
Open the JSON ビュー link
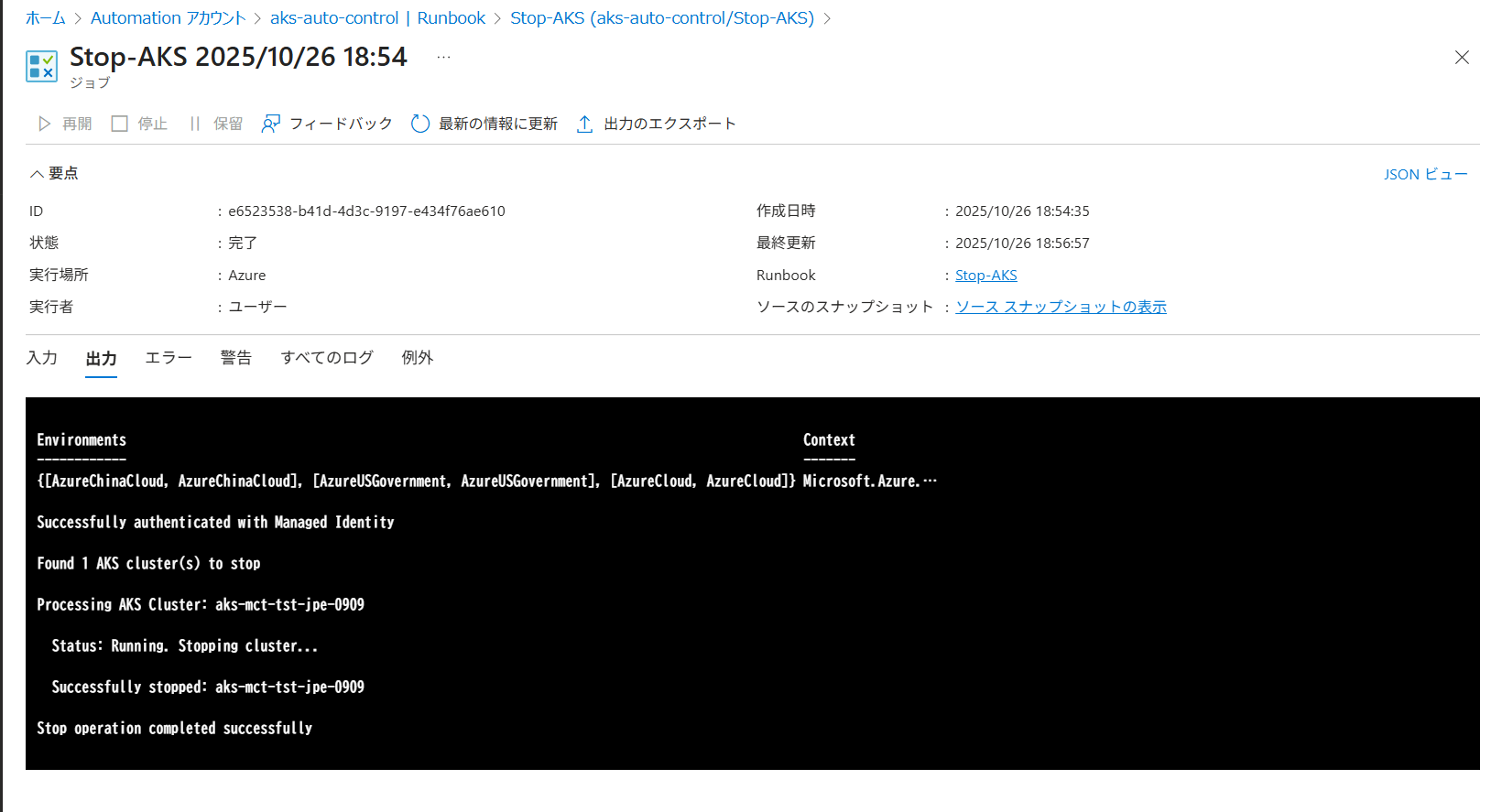pos(1425,174)
